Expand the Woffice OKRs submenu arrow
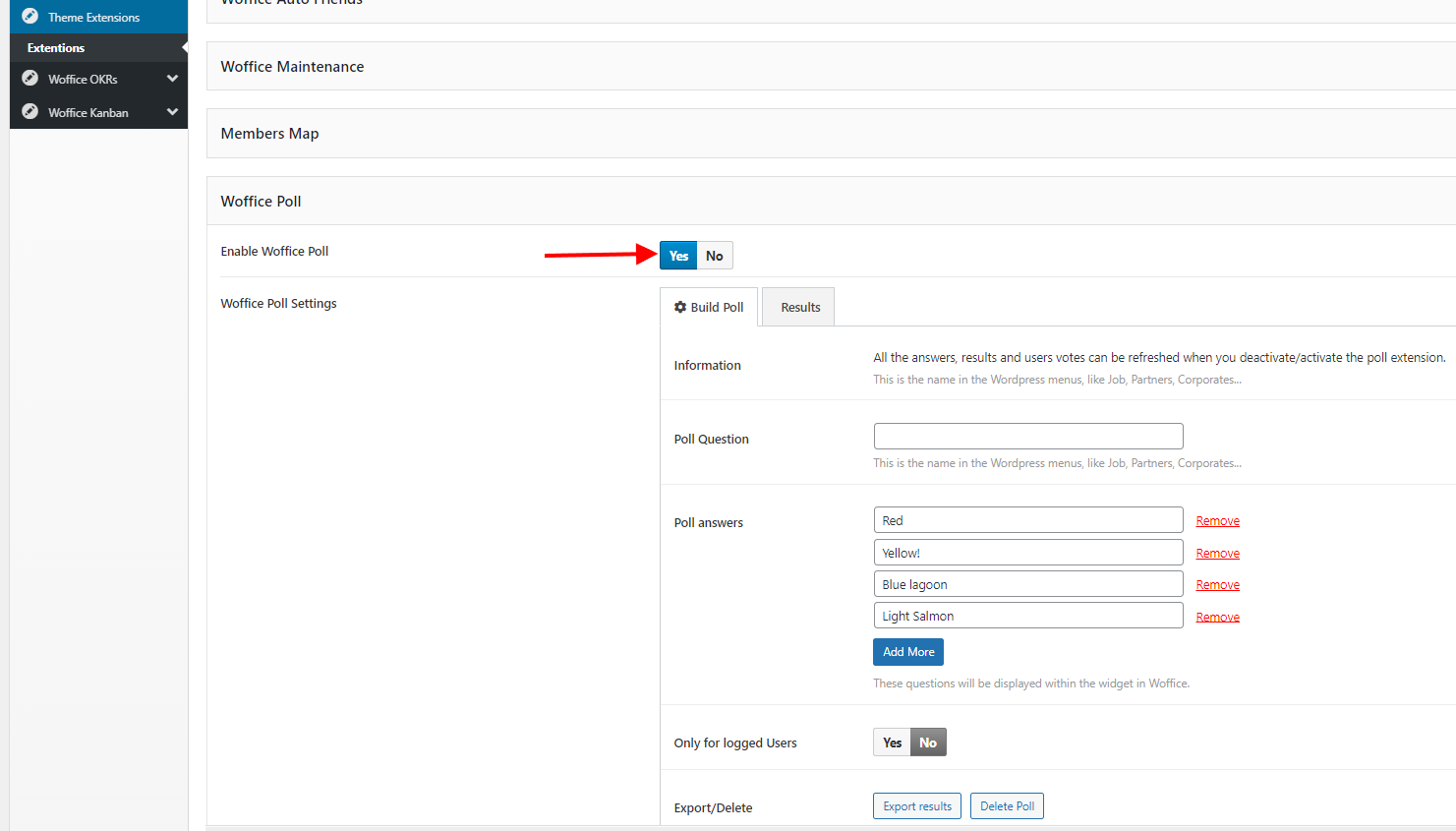The height and width of the screenshot is (831, 1456). 173,79
